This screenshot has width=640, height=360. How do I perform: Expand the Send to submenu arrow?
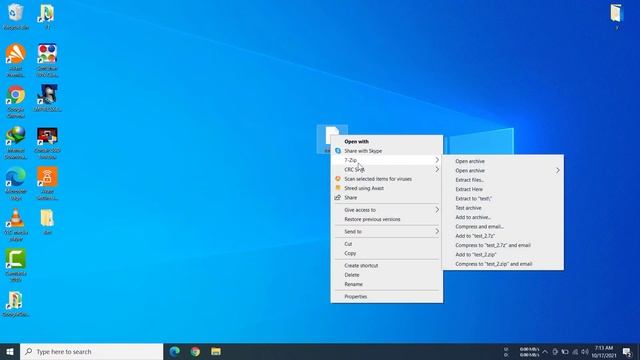click(x=437, y=231)
